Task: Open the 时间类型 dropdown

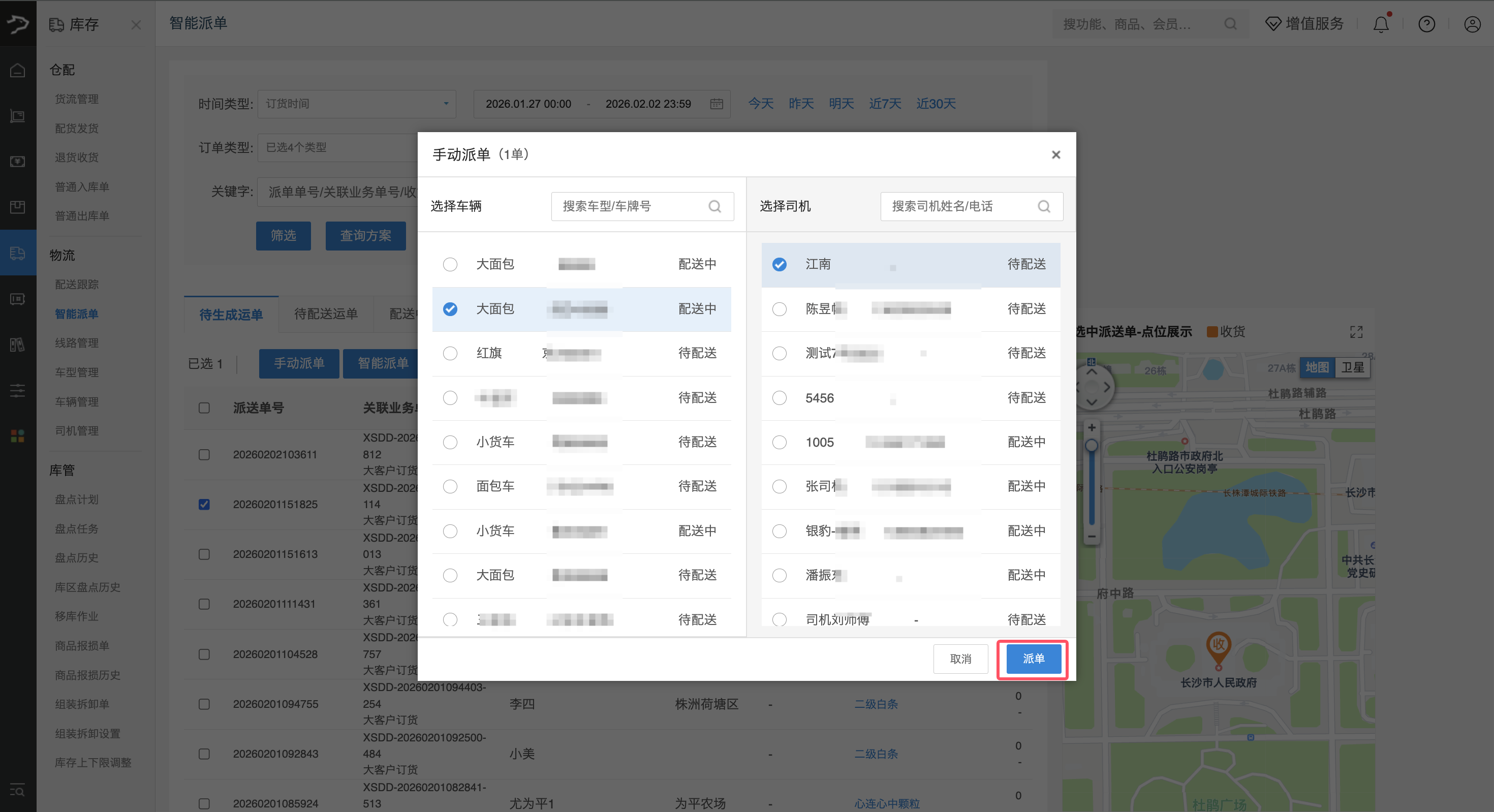Action: 356,104
